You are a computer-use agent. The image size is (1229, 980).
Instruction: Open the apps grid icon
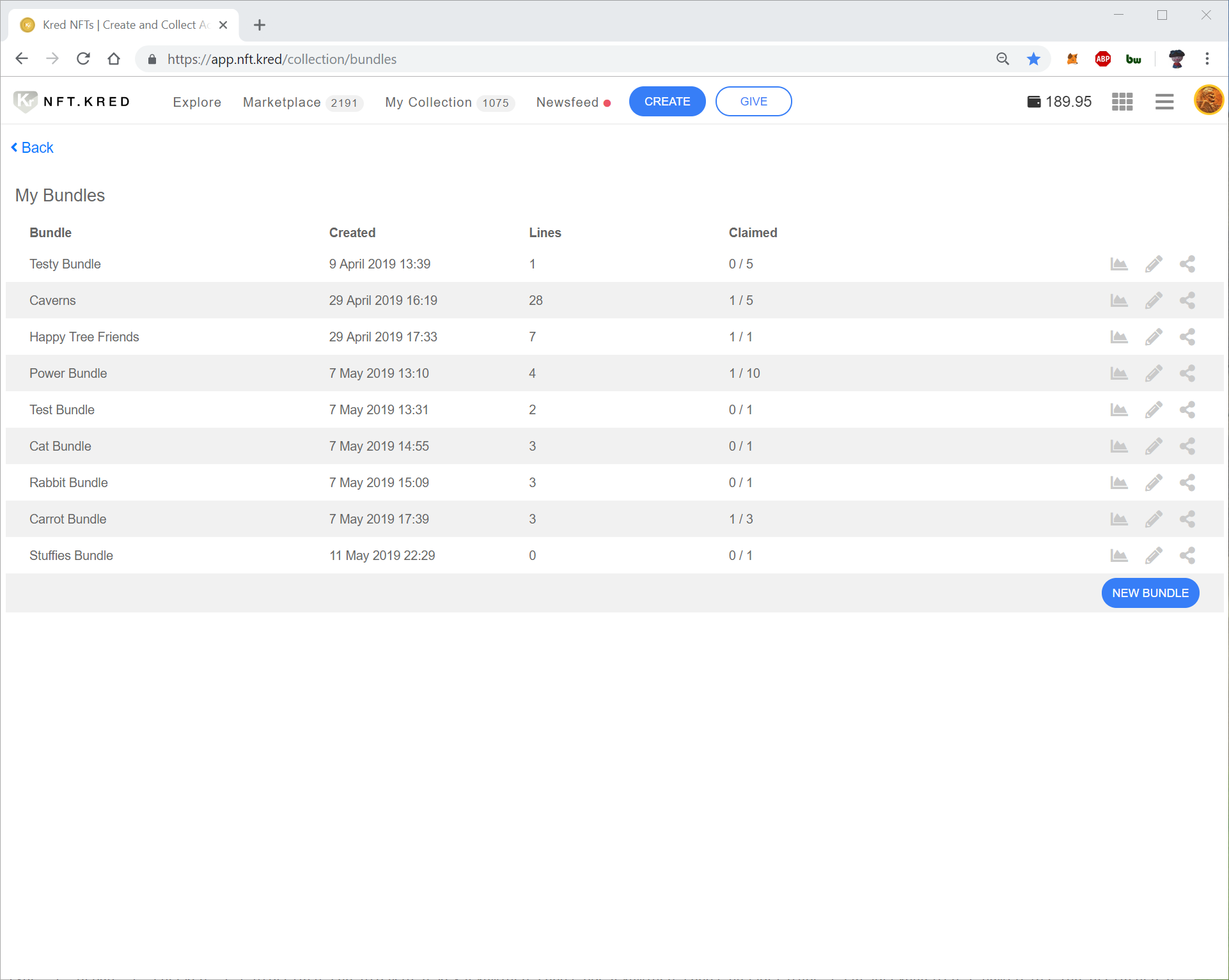[x=1122, y=102]
